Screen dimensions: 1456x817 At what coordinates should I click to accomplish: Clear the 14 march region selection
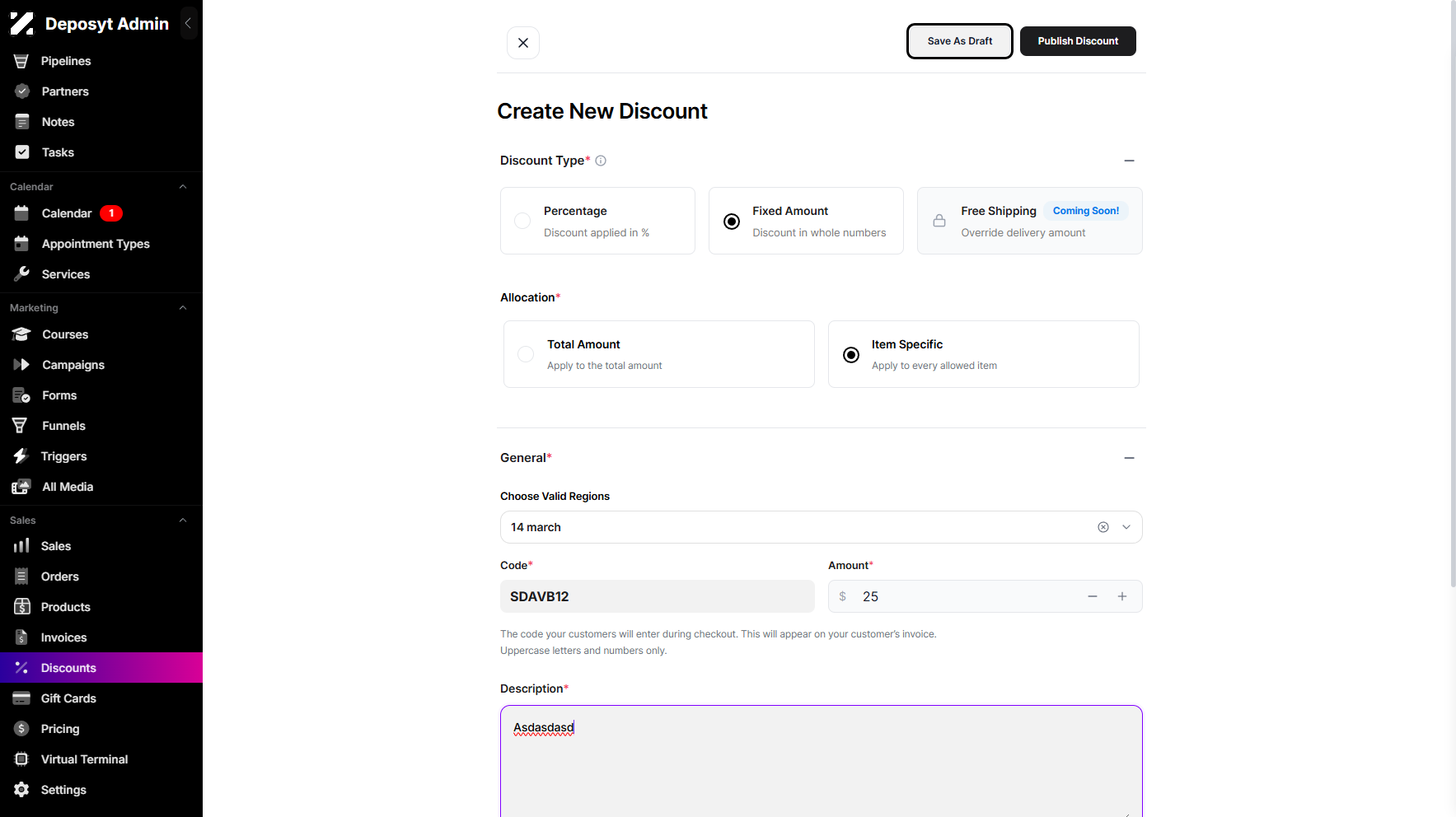(1103, 527)
